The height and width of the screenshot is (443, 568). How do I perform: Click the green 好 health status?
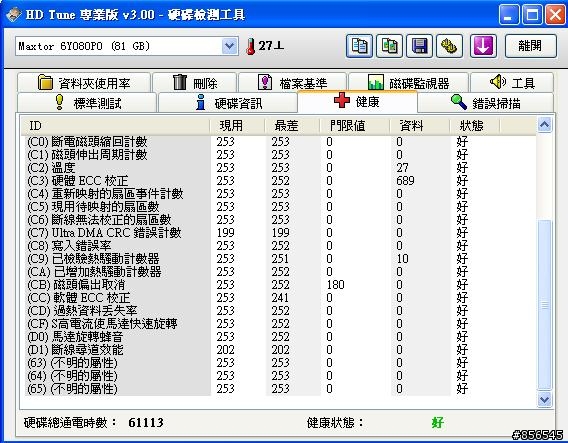pos(438,422)
